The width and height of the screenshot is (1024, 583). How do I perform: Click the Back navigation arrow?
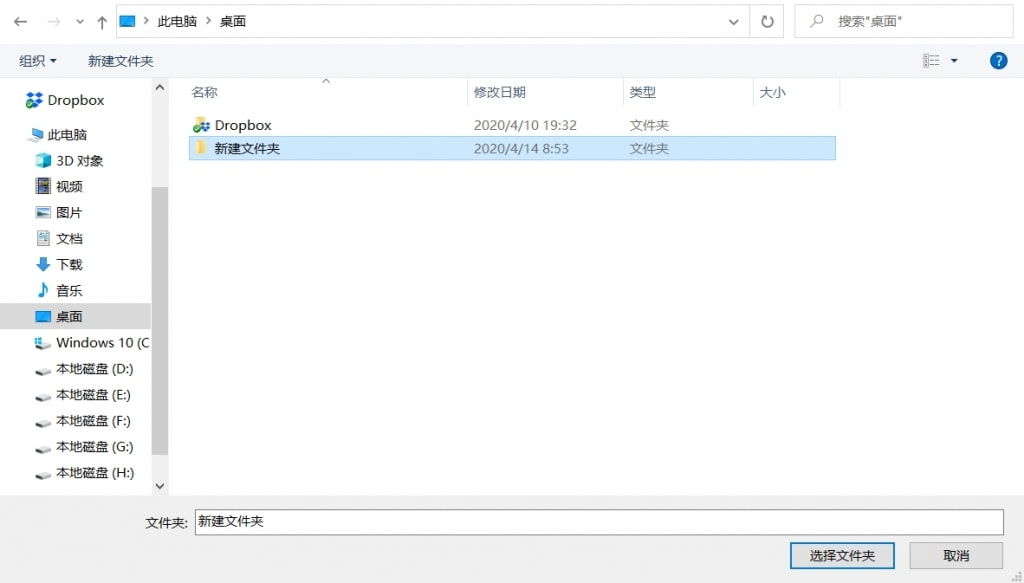click(20, 21)
